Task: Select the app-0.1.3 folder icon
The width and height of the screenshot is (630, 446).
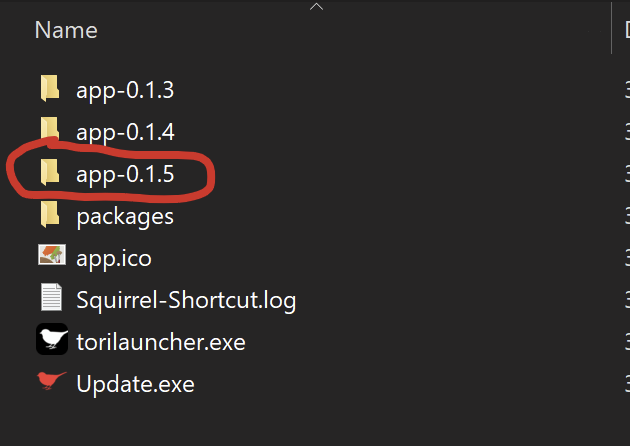Action: 50,88
